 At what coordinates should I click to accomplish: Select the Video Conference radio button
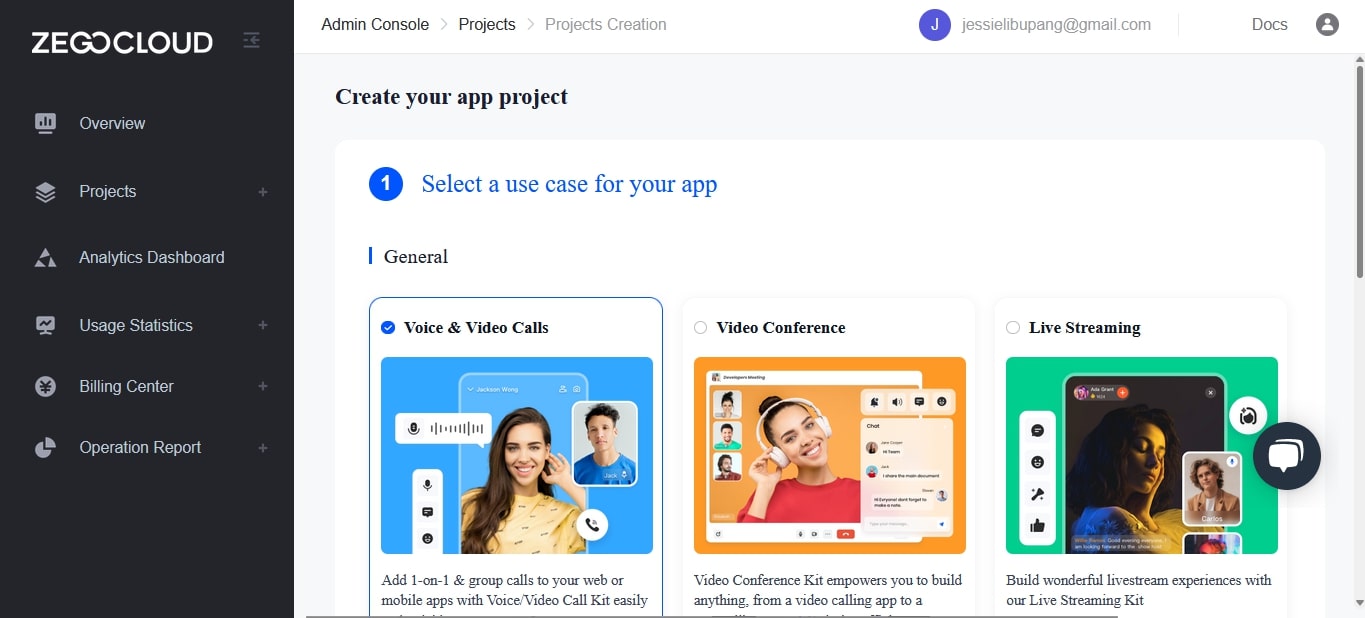[700, 327]
